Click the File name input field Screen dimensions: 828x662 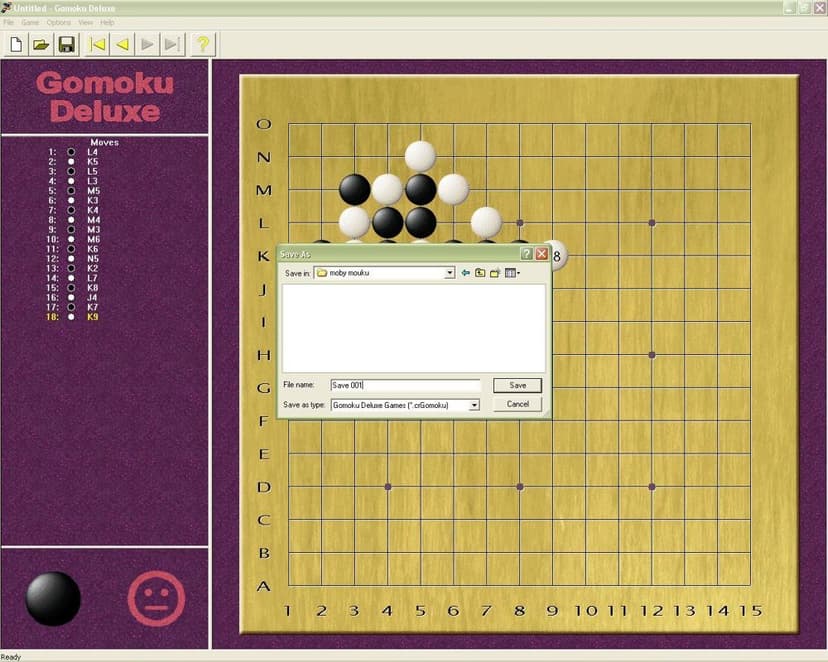(406, 385)
